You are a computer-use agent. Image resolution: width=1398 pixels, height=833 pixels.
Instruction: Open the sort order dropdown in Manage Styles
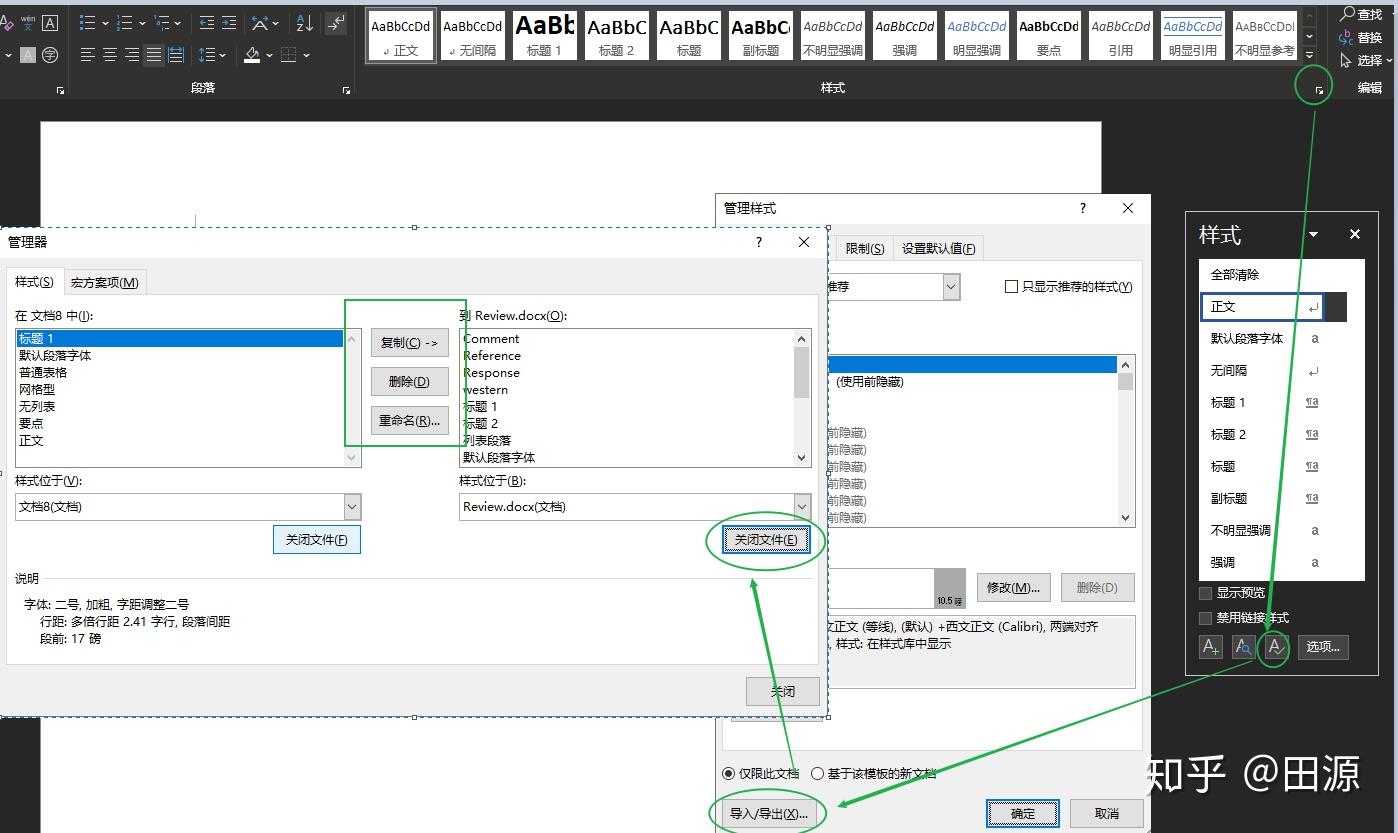[x=950, y=287]
